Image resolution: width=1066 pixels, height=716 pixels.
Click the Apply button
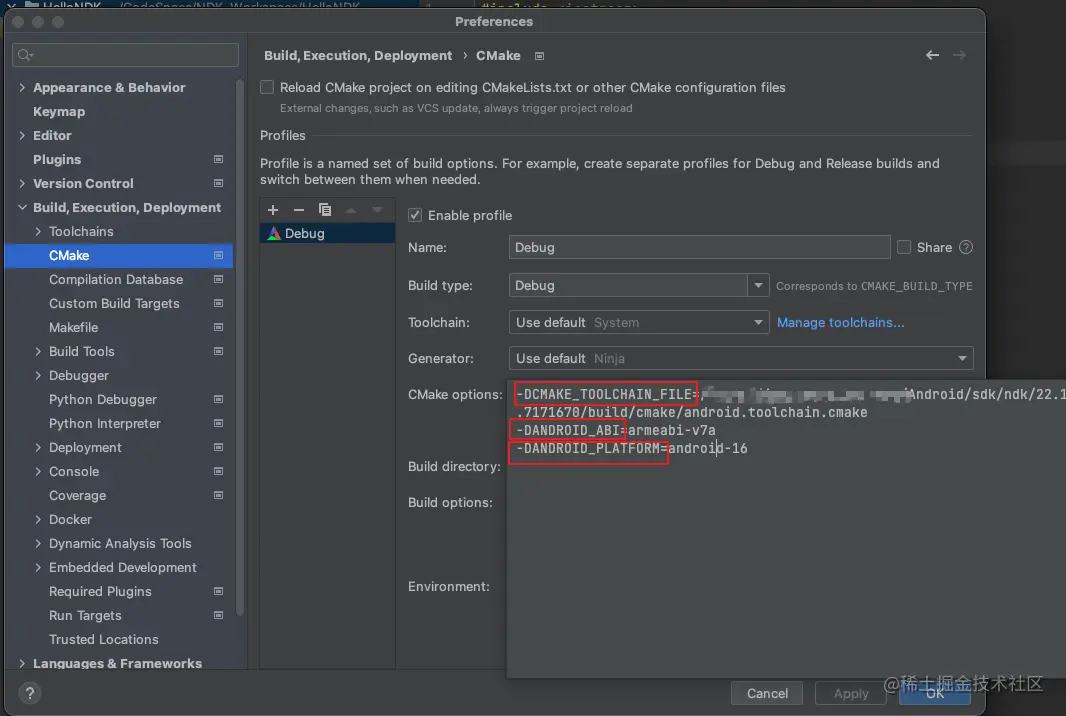coord(850,693)
